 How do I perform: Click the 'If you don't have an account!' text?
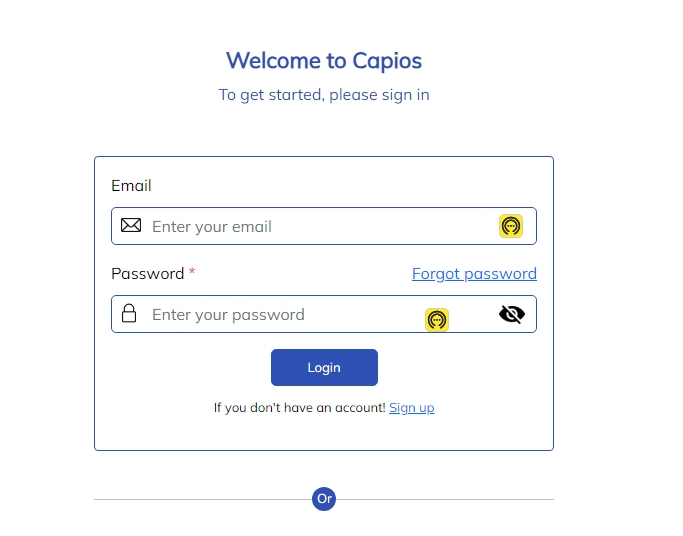click(300, 408)
